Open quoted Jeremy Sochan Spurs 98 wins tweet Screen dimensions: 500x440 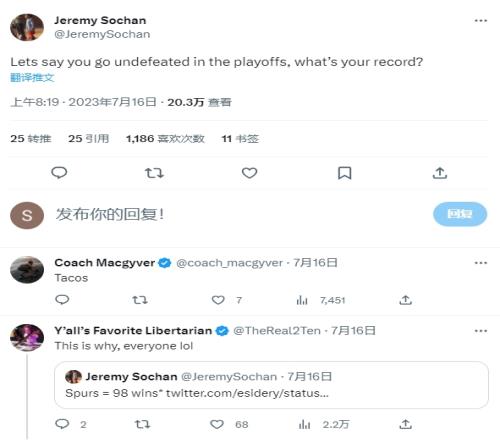pos(271,385)
